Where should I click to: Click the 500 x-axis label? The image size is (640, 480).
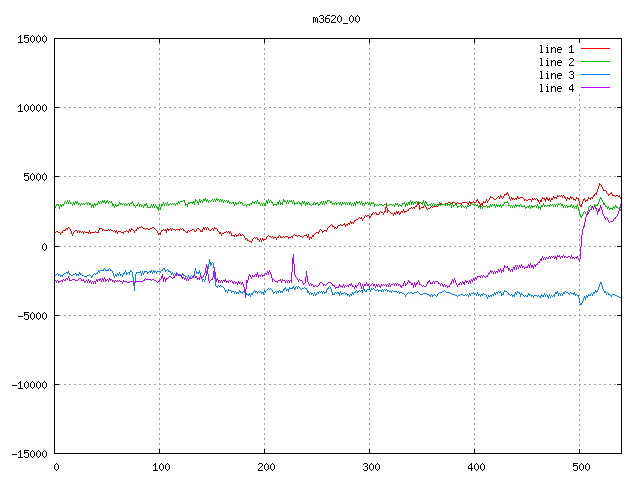tap(581, 467)
